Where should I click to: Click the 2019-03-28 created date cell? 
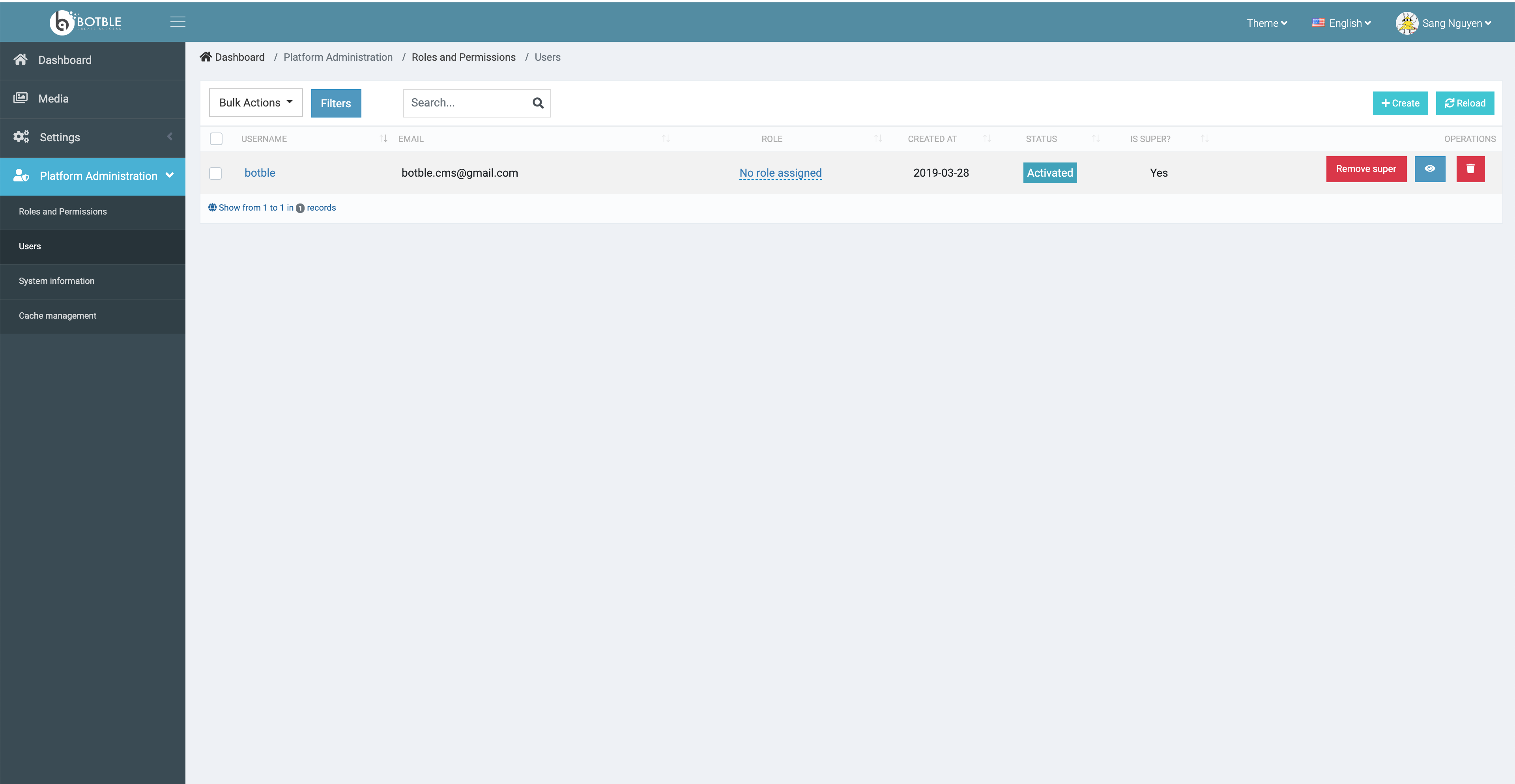941,173
